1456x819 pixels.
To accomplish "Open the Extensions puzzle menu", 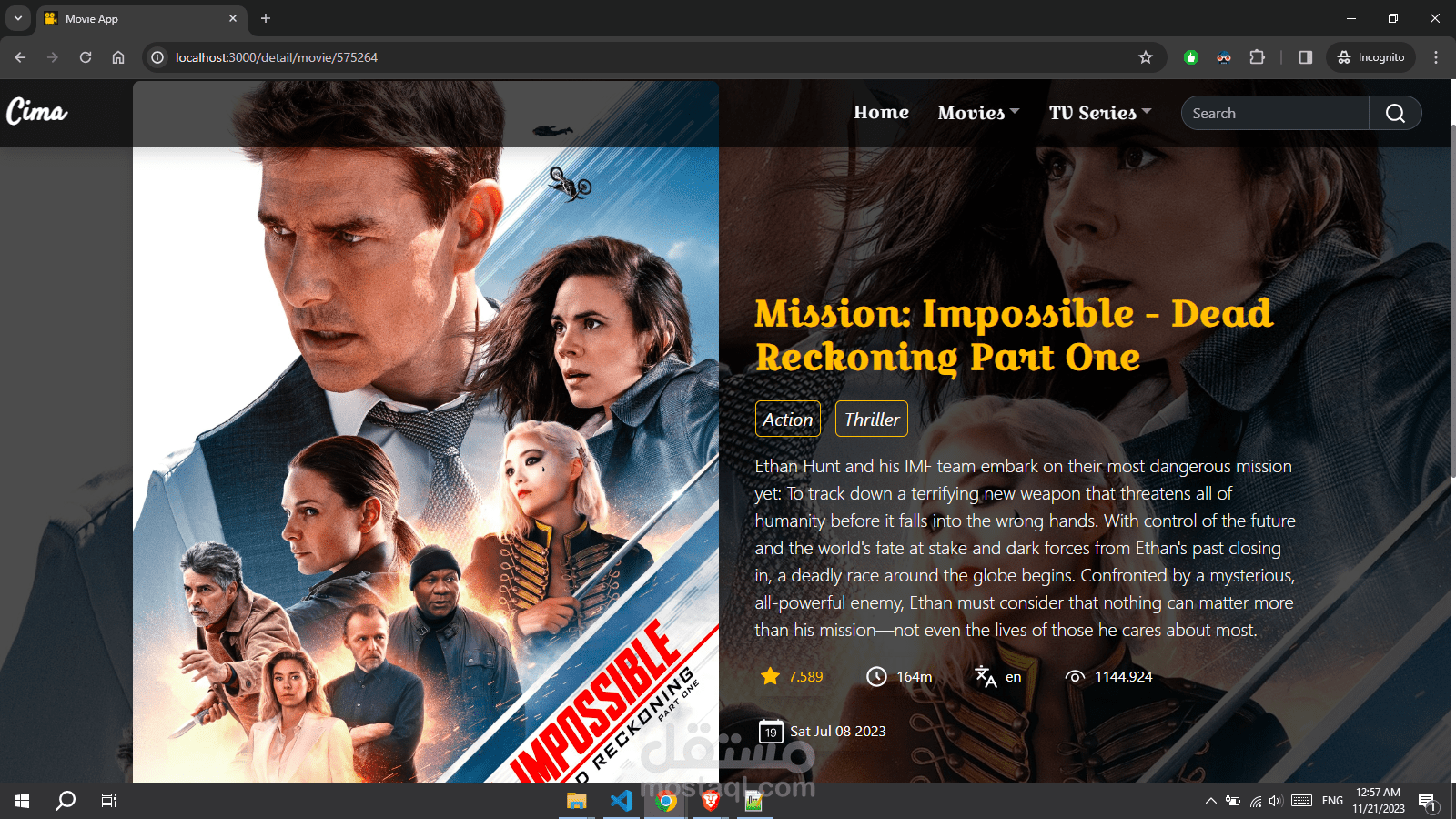I will pyautogui.click(x=1257, y=57).
